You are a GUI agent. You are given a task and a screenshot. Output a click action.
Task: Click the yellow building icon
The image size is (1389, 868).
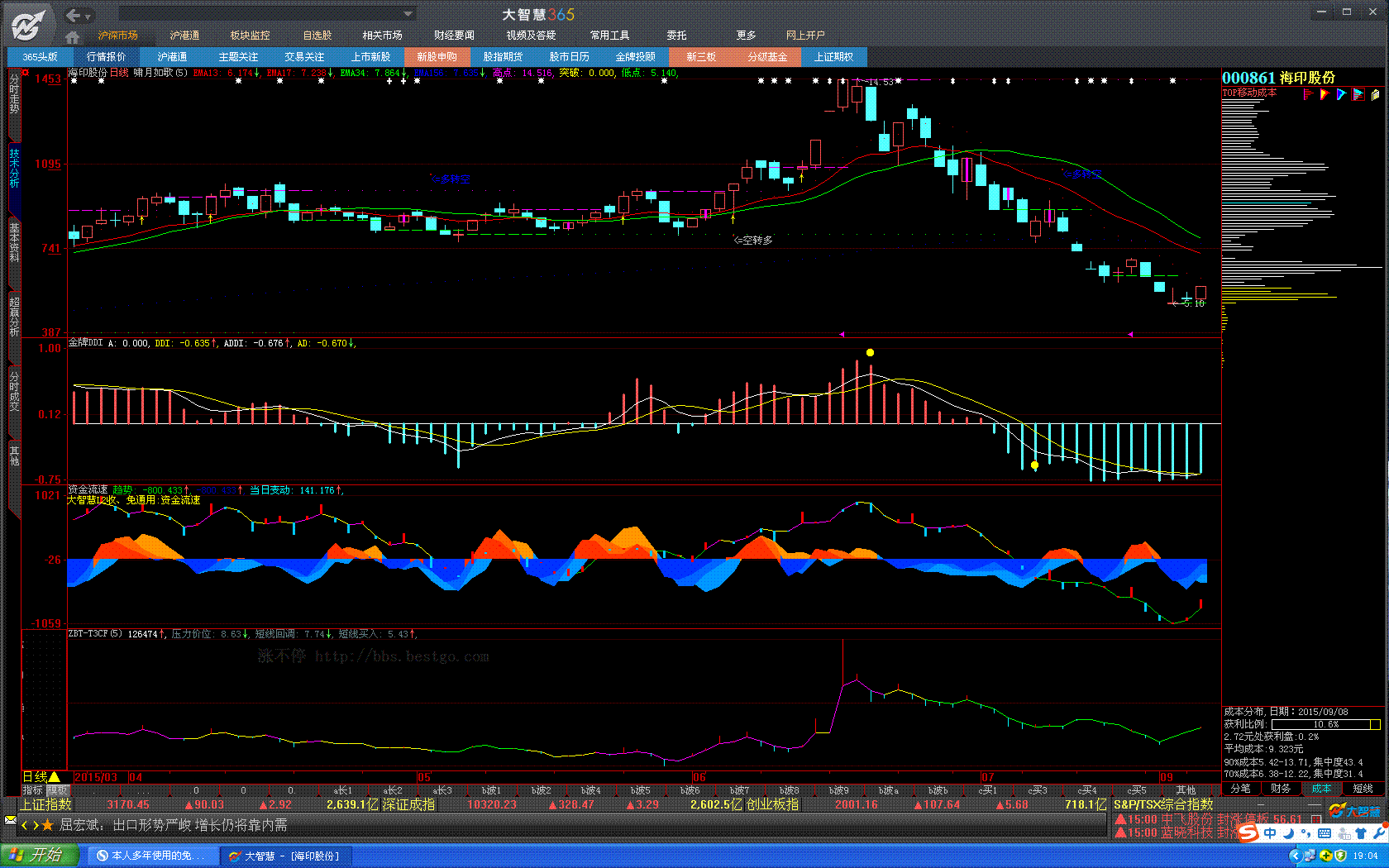pos(1375,94)
